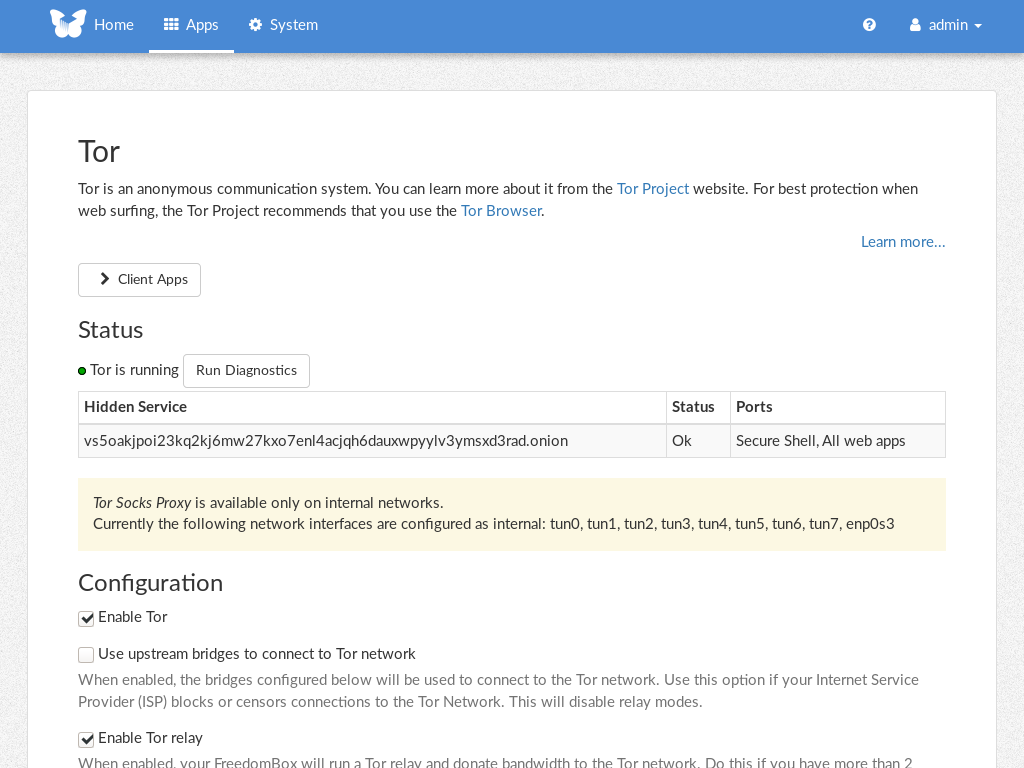
Task: Click the Apps grid icon
Action: (x=171, y=25)
